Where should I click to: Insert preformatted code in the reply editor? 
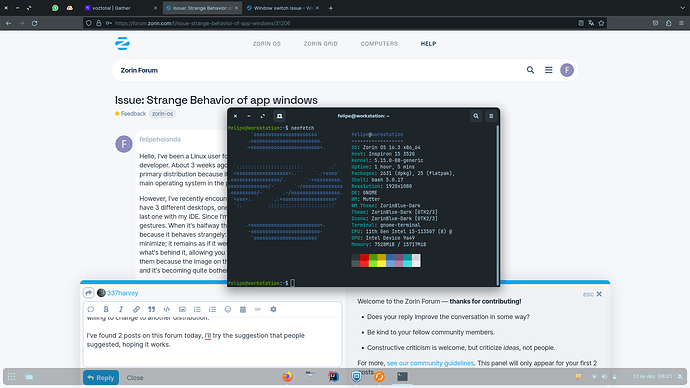pos(167,309)
